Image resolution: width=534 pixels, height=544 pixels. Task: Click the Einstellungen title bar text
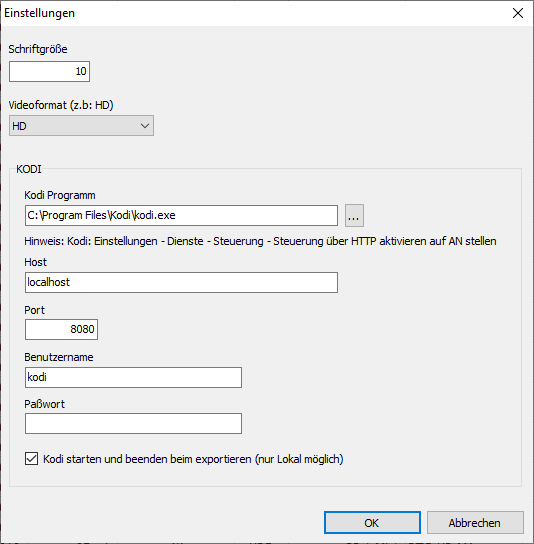click(40, 13)
